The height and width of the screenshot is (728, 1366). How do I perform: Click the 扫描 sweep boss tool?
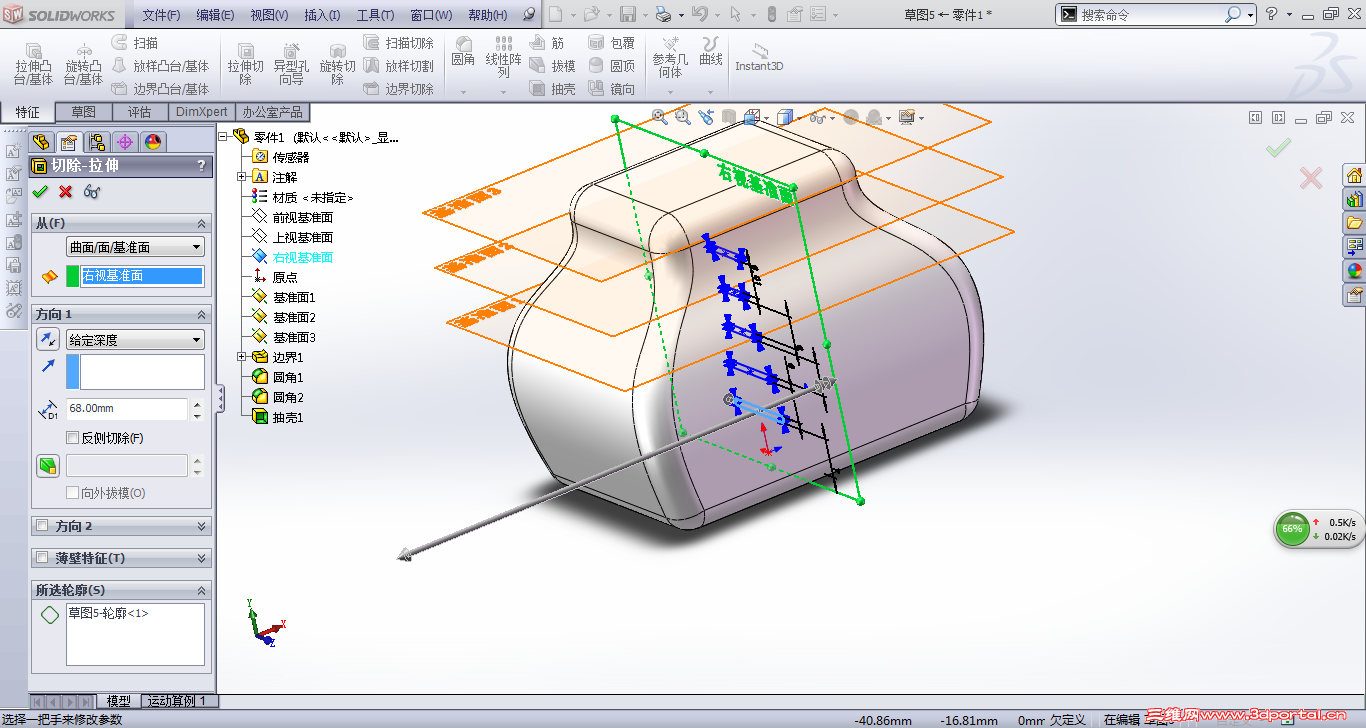point(135,43)
